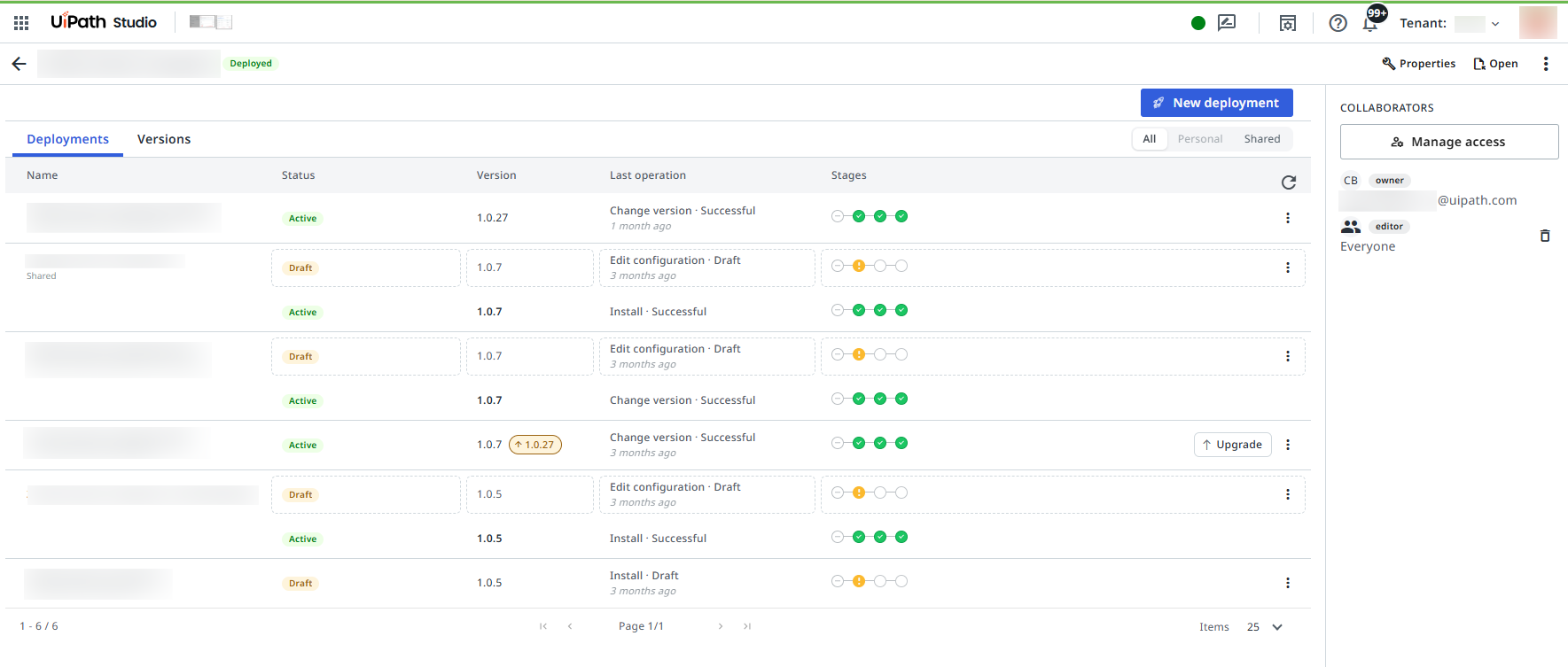This screenshot has width=1568, height=667.
Task: Go to next page
Action: pyautogui.click(x=721, y=626)
